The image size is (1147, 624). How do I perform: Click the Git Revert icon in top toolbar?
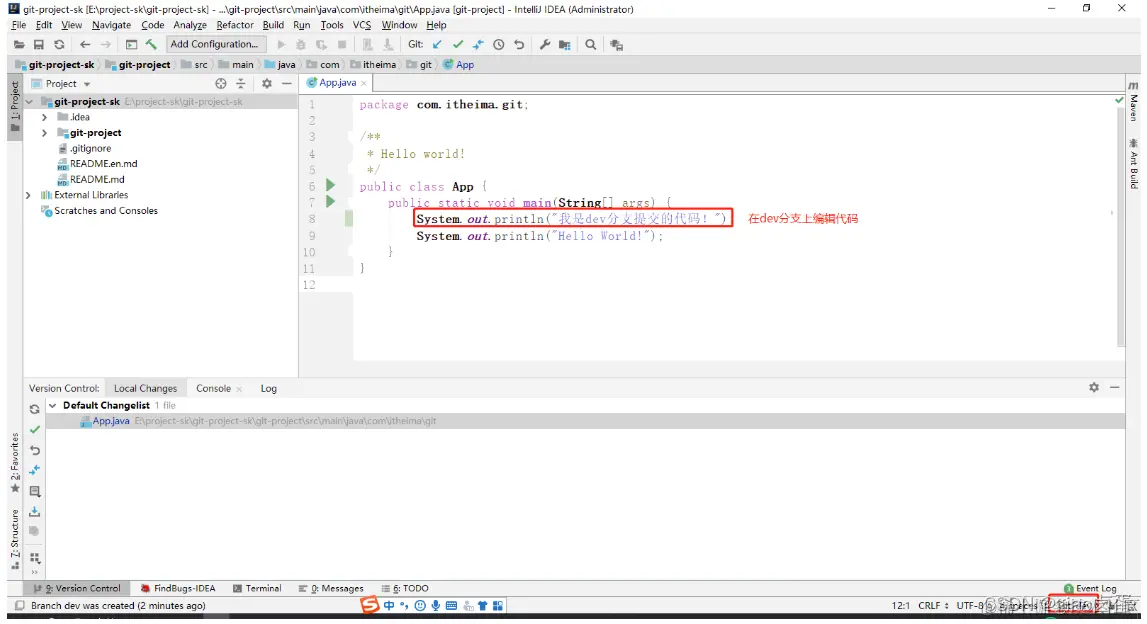click(519, 45)
